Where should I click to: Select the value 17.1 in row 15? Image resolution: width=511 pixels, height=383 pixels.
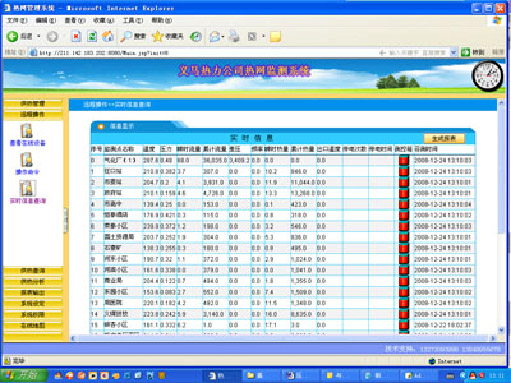pyautogui.click(x=270, y=325)
